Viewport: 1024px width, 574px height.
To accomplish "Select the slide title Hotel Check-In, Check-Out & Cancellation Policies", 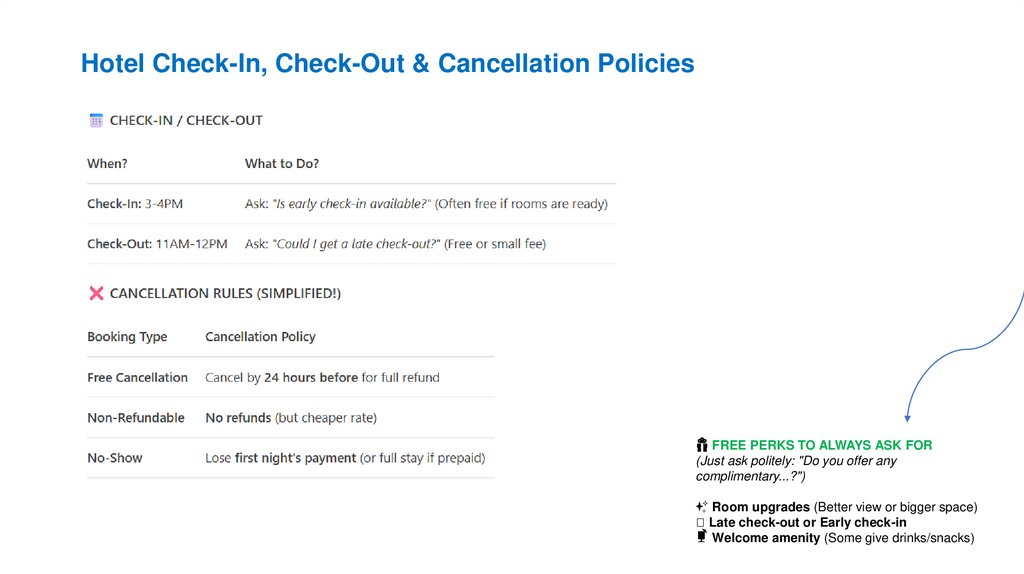I will (387, 64).
